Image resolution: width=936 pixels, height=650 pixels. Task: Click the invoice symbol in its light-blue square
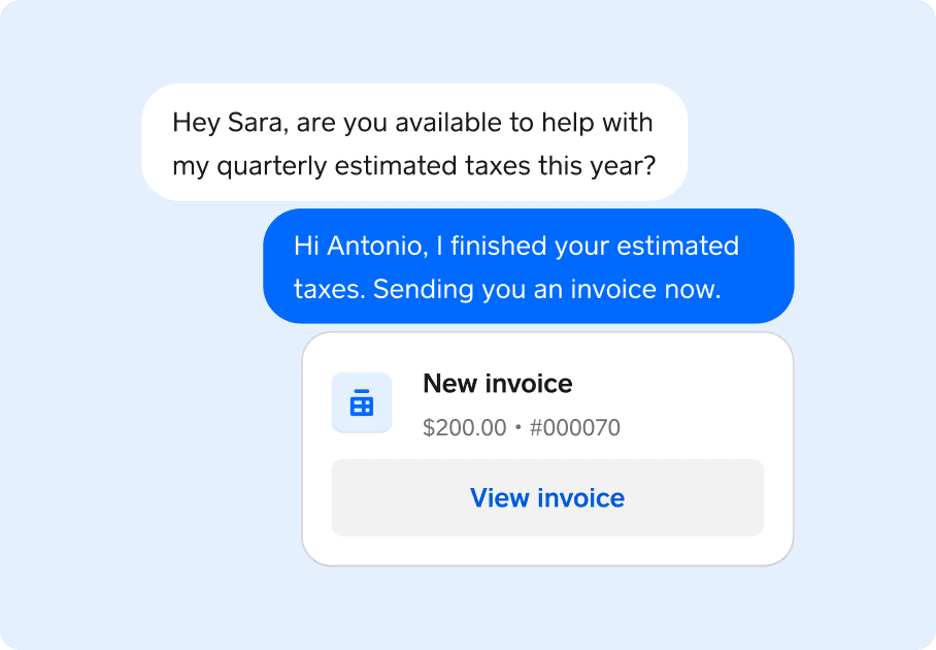[x=361, y=402]
